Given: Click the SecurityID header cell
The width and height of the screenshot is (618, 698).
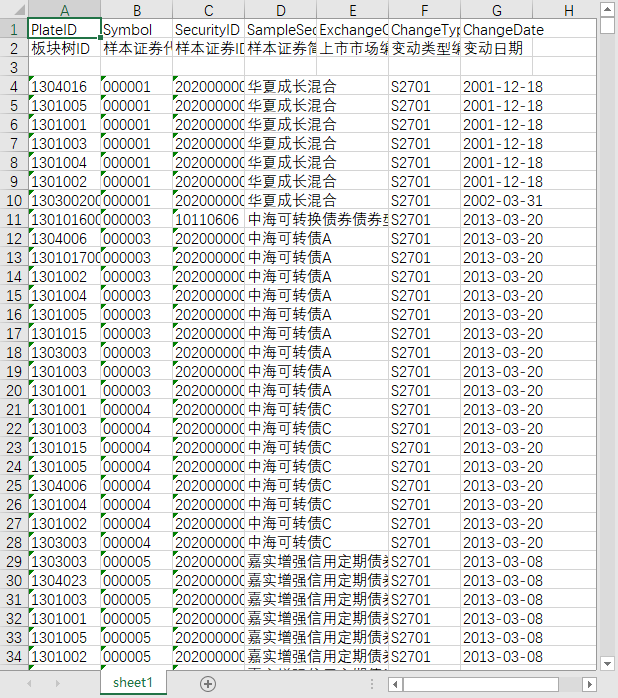Looking at the screenshot, I should [209, 29].
